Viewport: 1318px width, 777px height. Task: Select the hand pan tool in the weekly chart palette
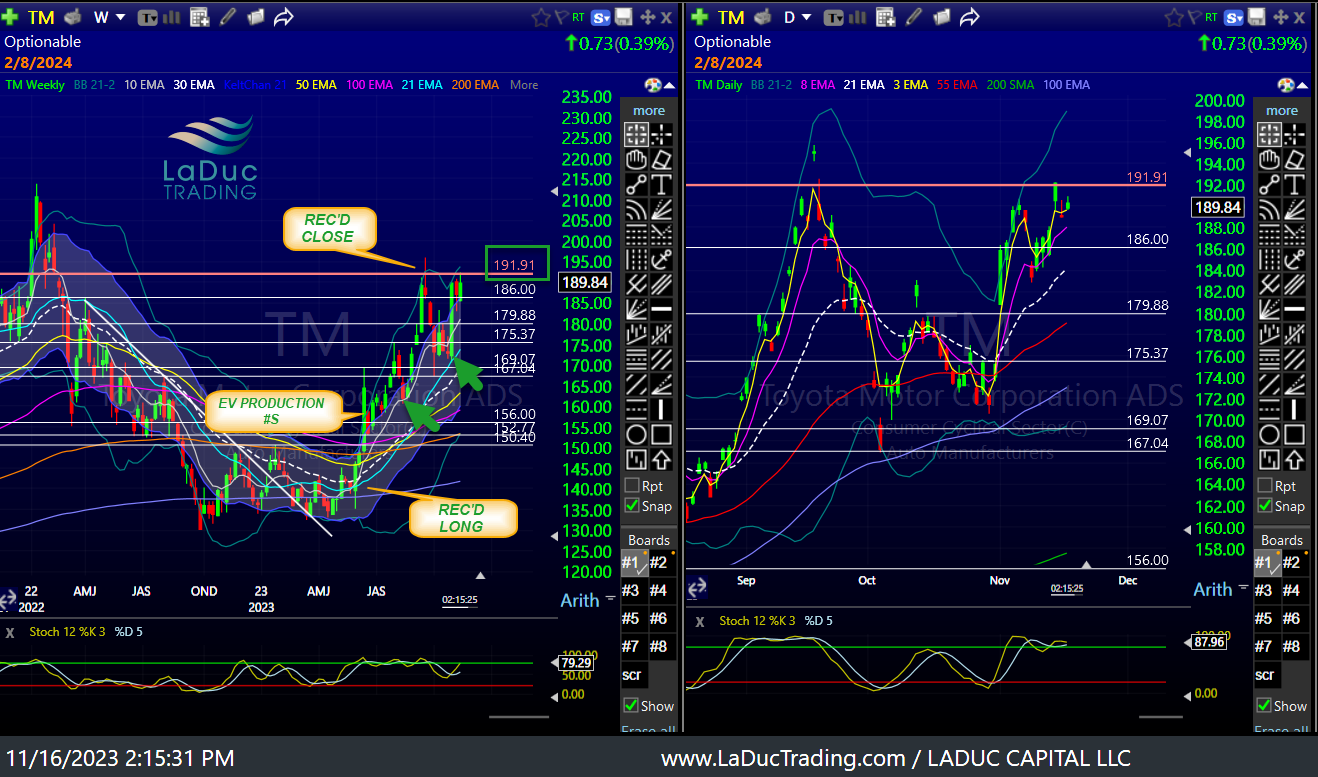point(635,159)
